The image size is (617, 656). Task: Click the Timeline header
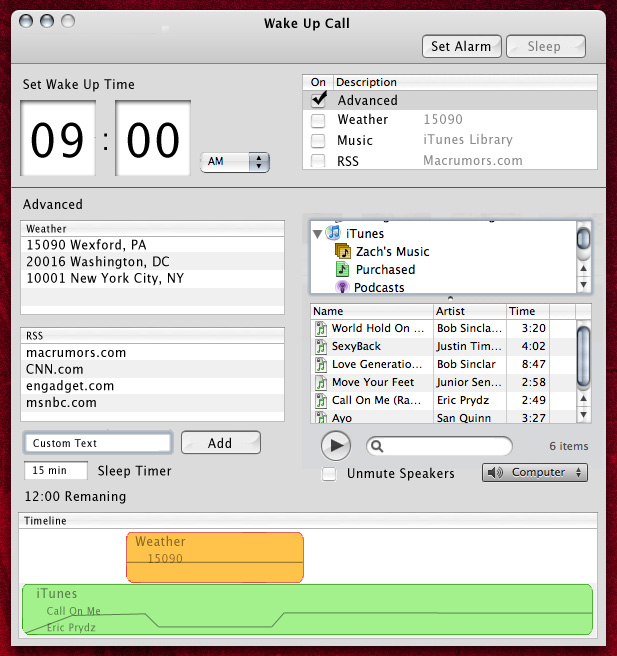coord(308,521)
